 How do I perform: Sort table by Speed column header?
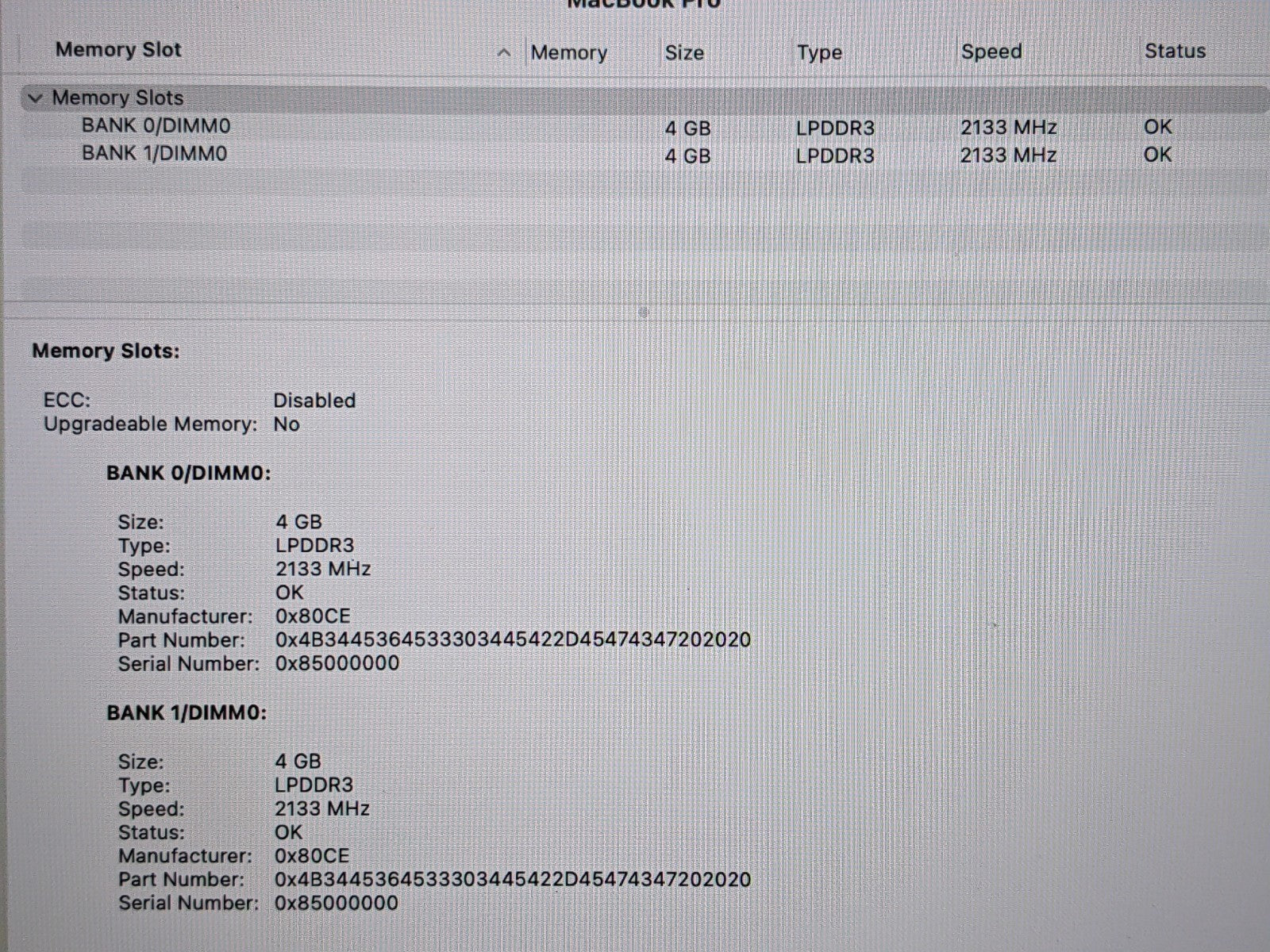[x=991, y=52]
